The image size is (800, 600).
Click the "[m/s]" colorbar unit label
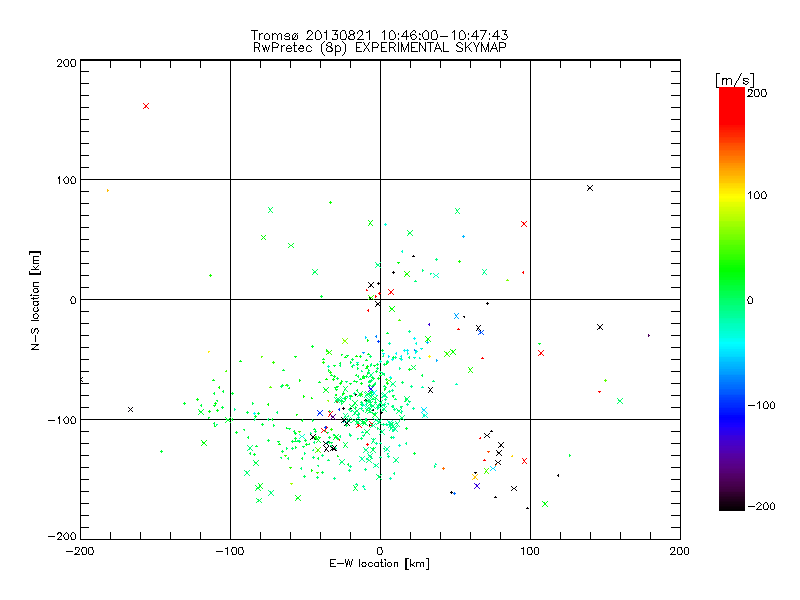coord(735,80)
